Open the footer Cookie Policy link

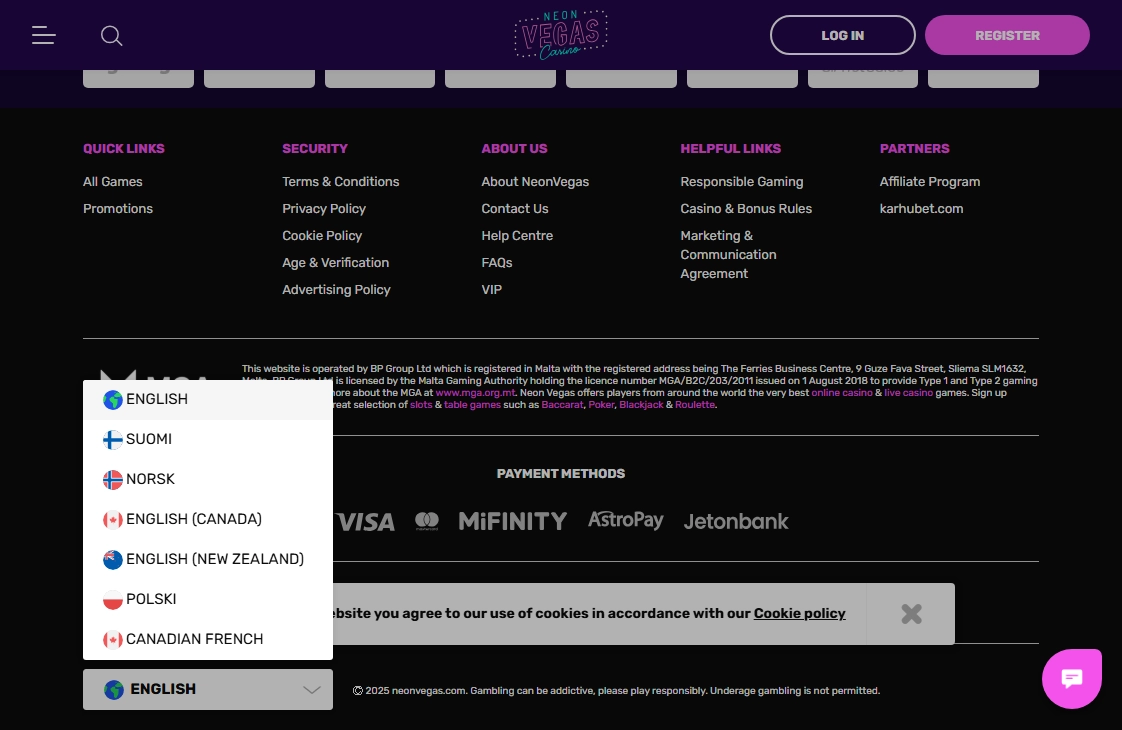[x=322, y=236]
